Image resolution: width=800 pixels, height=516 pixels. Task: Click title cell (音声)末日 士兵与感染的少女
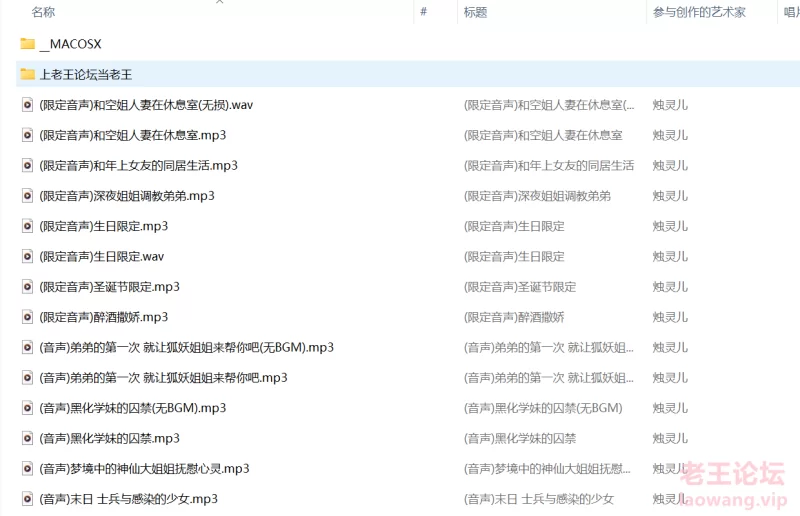(539, 499)
